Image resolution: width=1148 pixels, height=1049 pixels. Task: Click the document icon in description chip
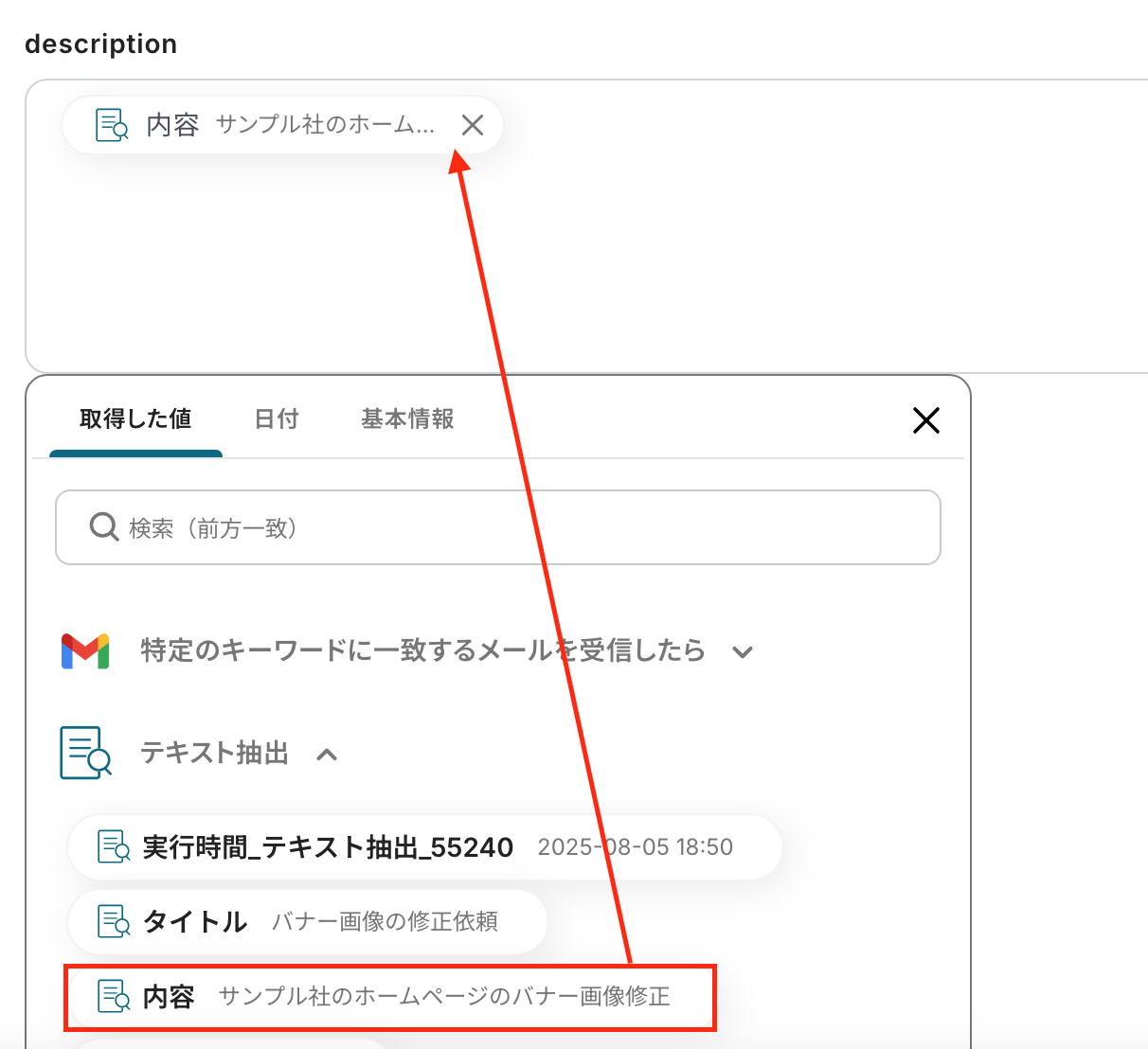click(x=112, y=125)
